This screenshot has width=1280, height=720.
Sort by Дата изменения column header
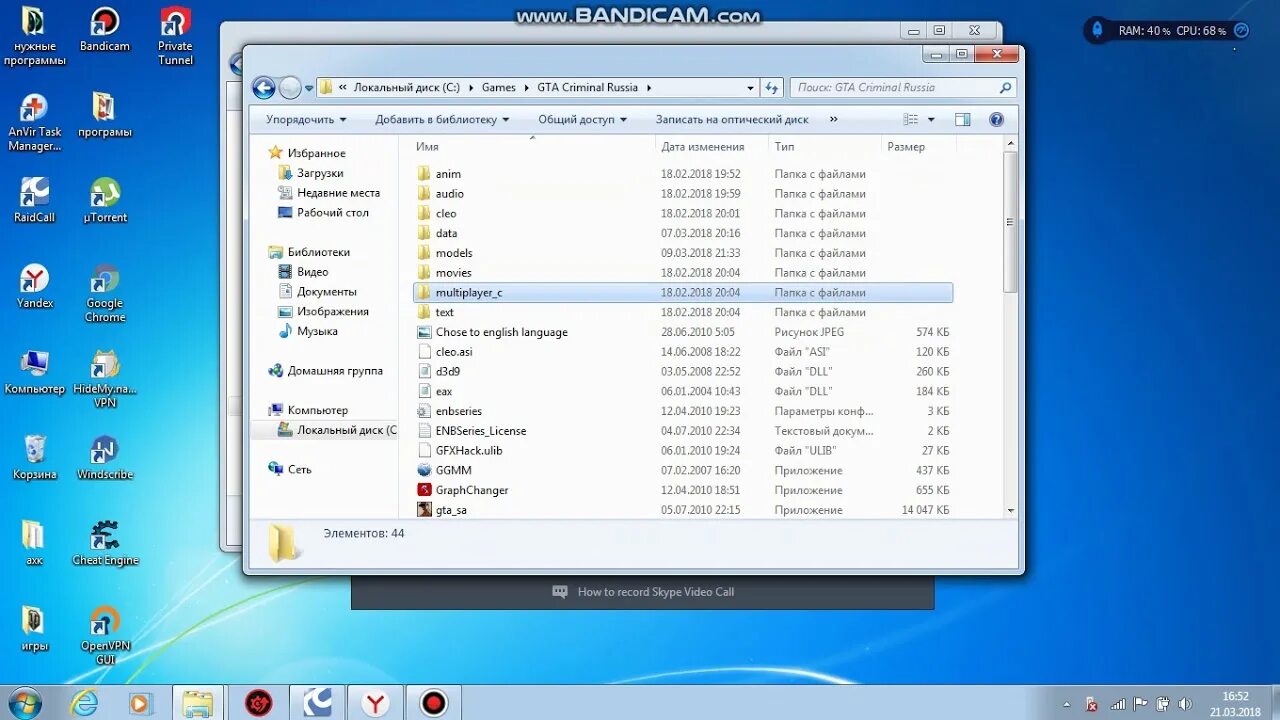coord(712,146)
